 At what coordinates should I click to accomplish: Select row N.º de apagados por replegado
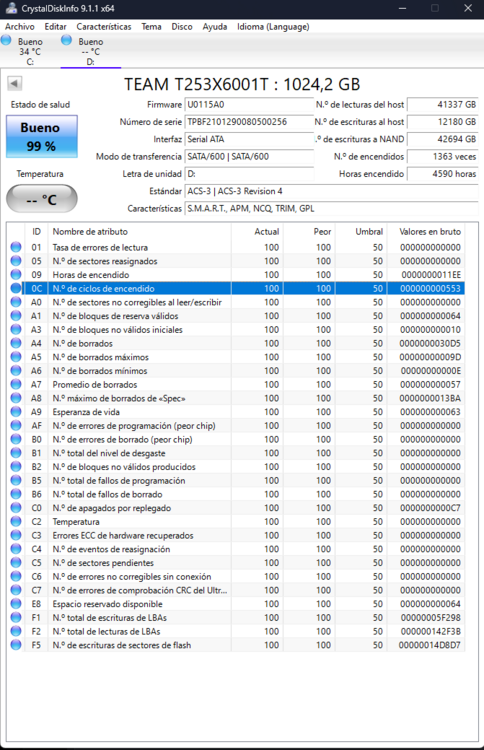[x=237, y=507]
